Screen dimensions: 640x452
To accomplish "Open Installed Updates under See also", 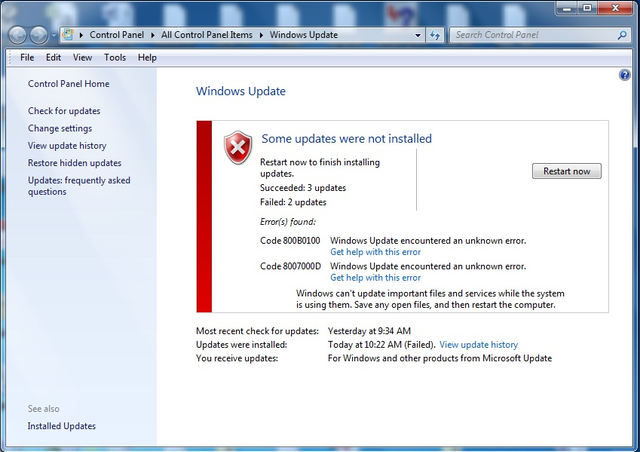I will click(x=62, y=426).
